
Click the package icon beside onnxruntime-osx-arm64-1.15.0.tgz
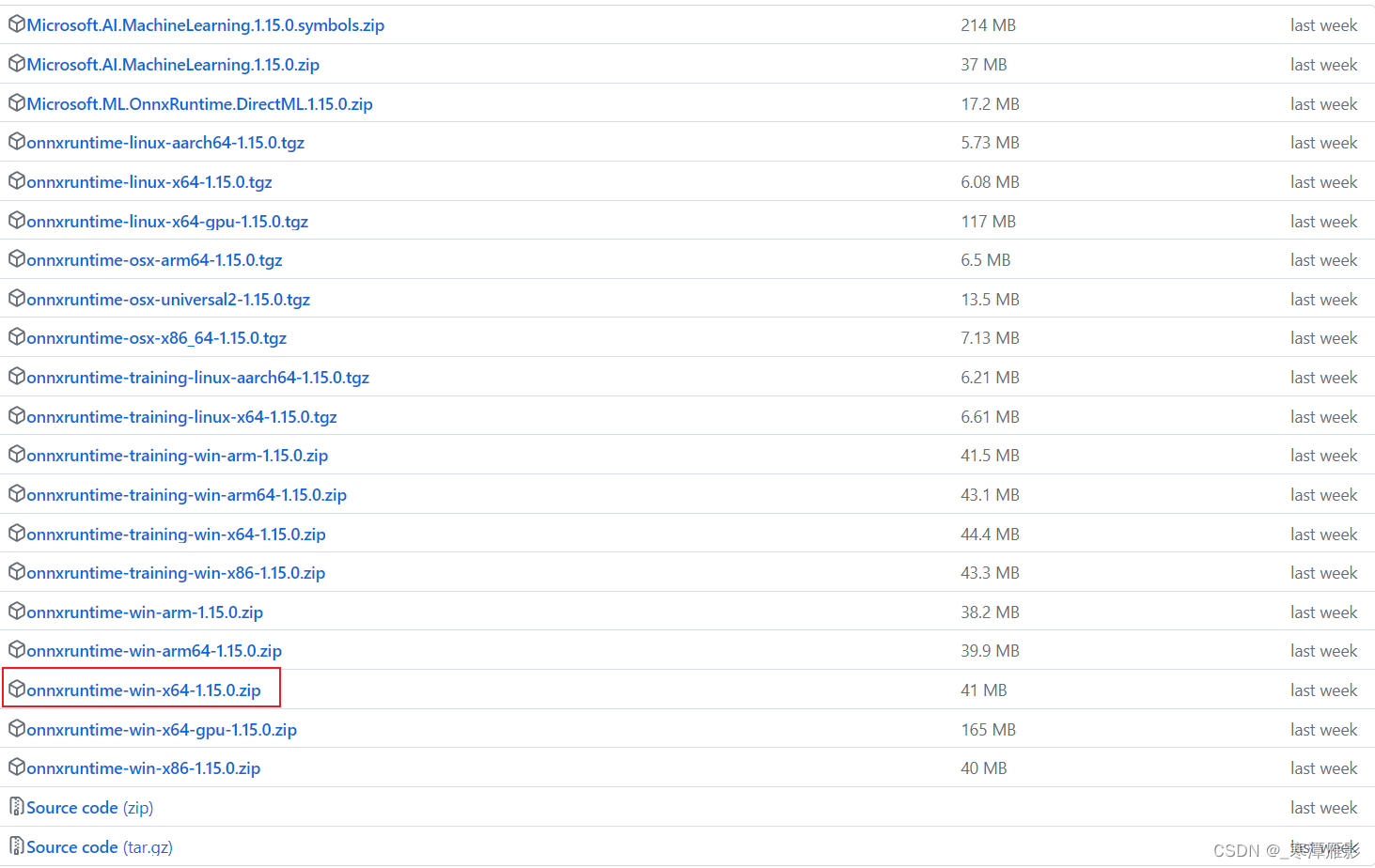pyautogui.click(x=17, y=258)
